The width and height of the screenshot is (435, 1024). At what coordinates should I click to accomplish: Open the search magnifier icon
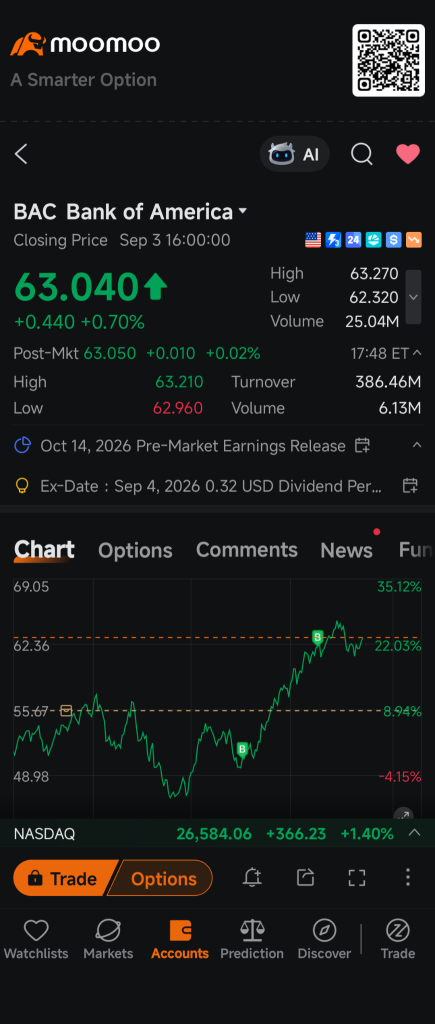(x=361, y=154)
